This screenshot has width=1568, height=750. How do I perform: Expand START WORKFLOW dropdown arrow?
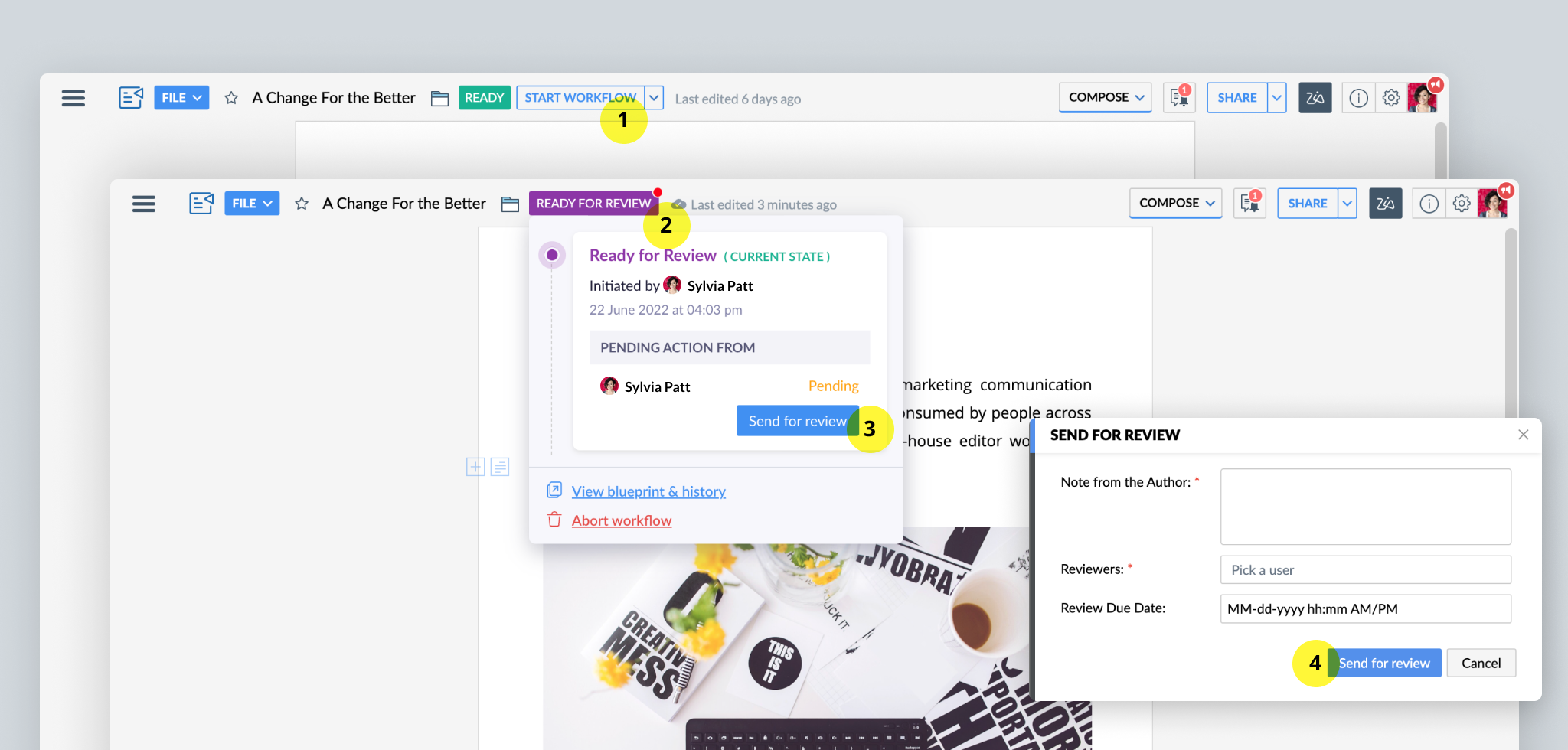pyautogui.click(x=654, y=98)
